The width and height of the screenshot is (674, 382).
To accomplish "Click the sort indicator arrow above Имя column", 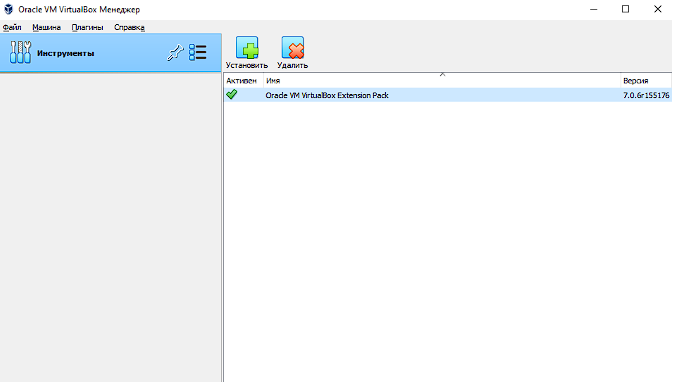I will (x=442, y=74).
